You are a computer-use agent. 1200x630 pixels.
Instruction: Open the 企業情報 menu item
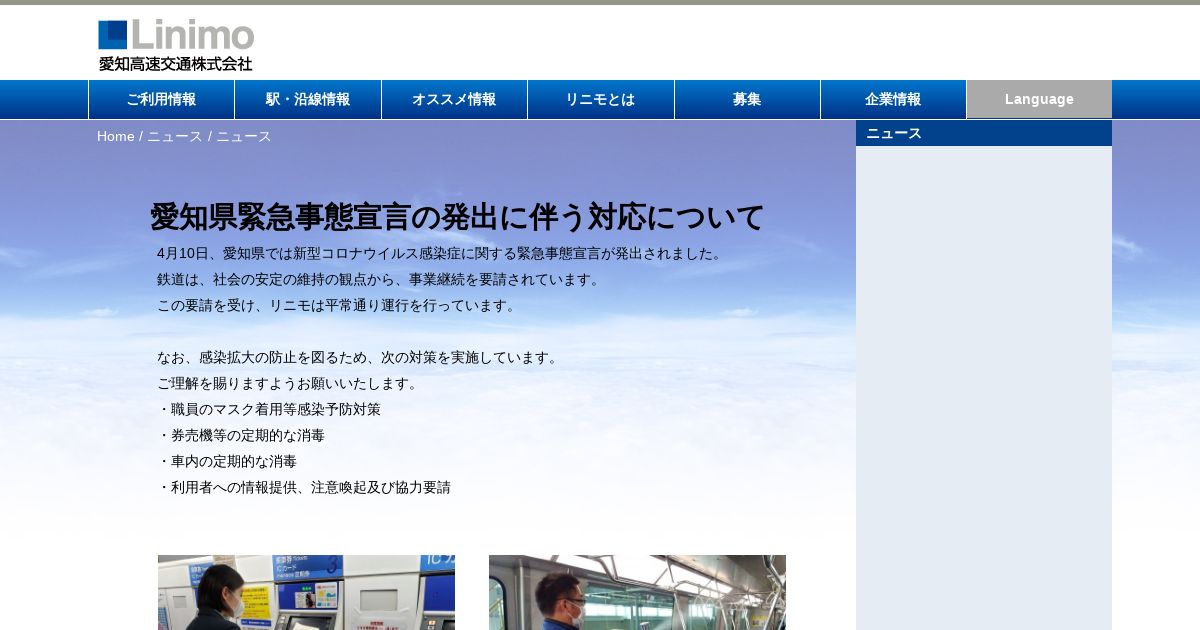click(893, 99)
